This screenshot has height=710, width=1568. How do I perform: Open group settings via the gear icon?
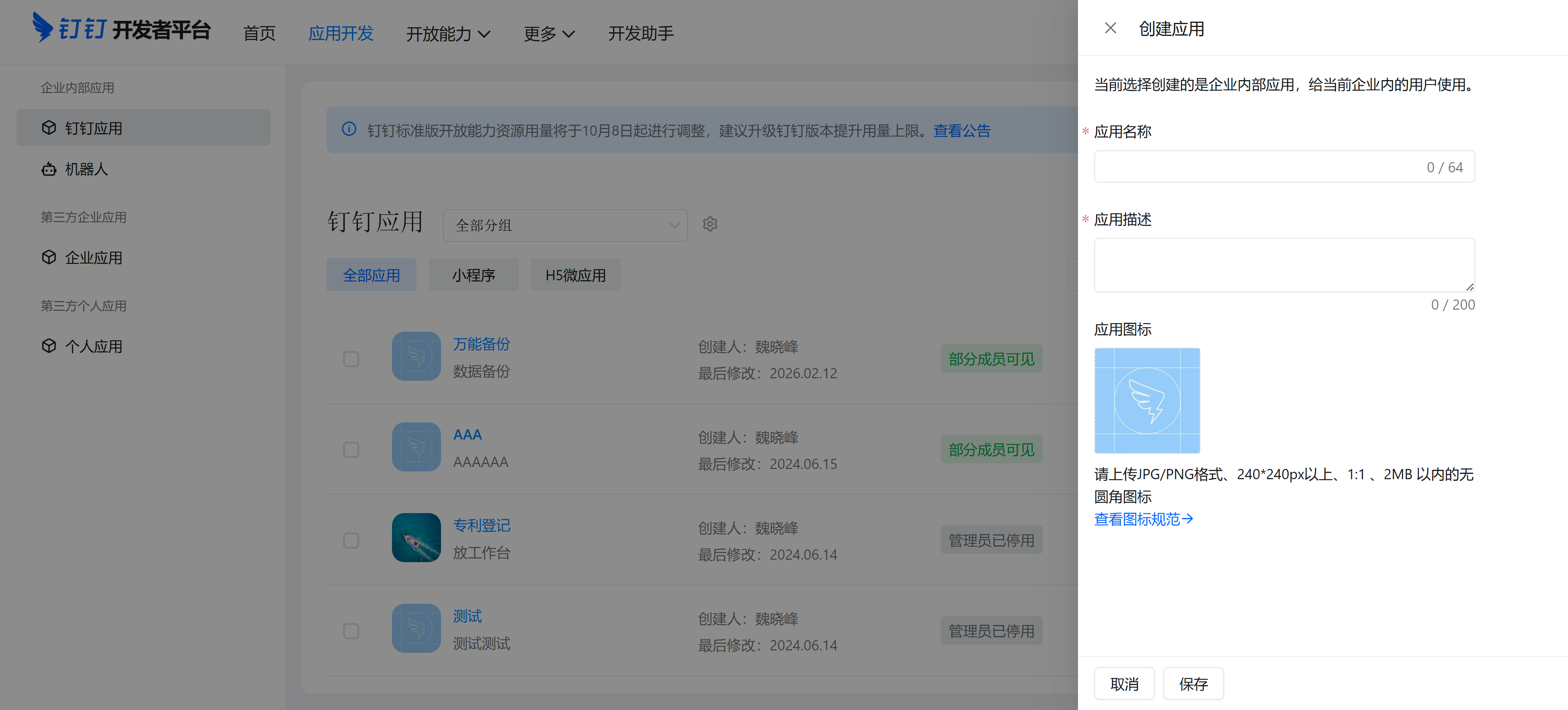tap(710, 224)
